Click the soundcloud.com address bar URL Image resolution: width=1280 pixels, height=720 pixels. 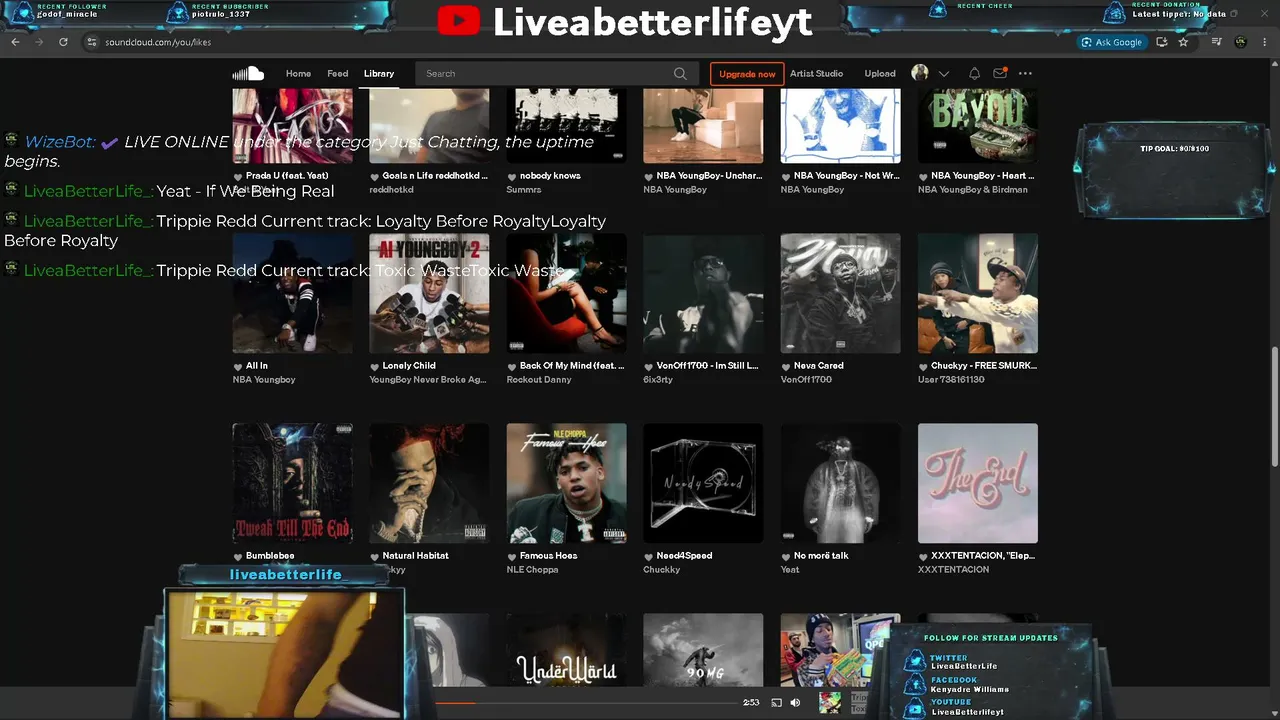click(158, 42)
